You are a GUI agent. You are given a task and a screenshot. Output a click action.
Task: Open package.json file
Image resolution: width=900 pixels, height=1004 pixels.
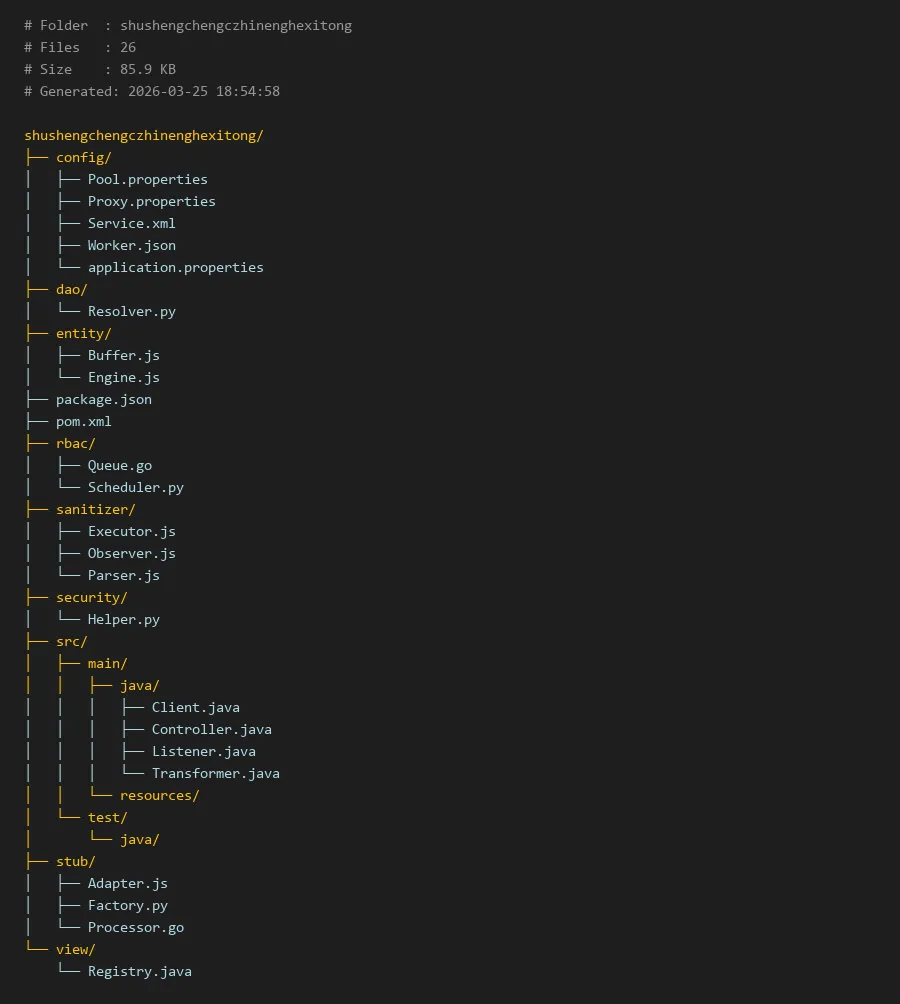103,399
